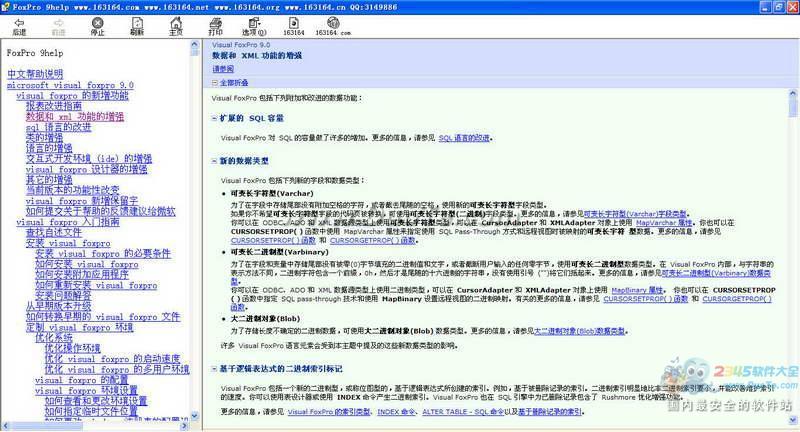The image size is (800, 432).
Task: Click contents pane horizontal scroll-left arrow
Action: click(6, 426)
